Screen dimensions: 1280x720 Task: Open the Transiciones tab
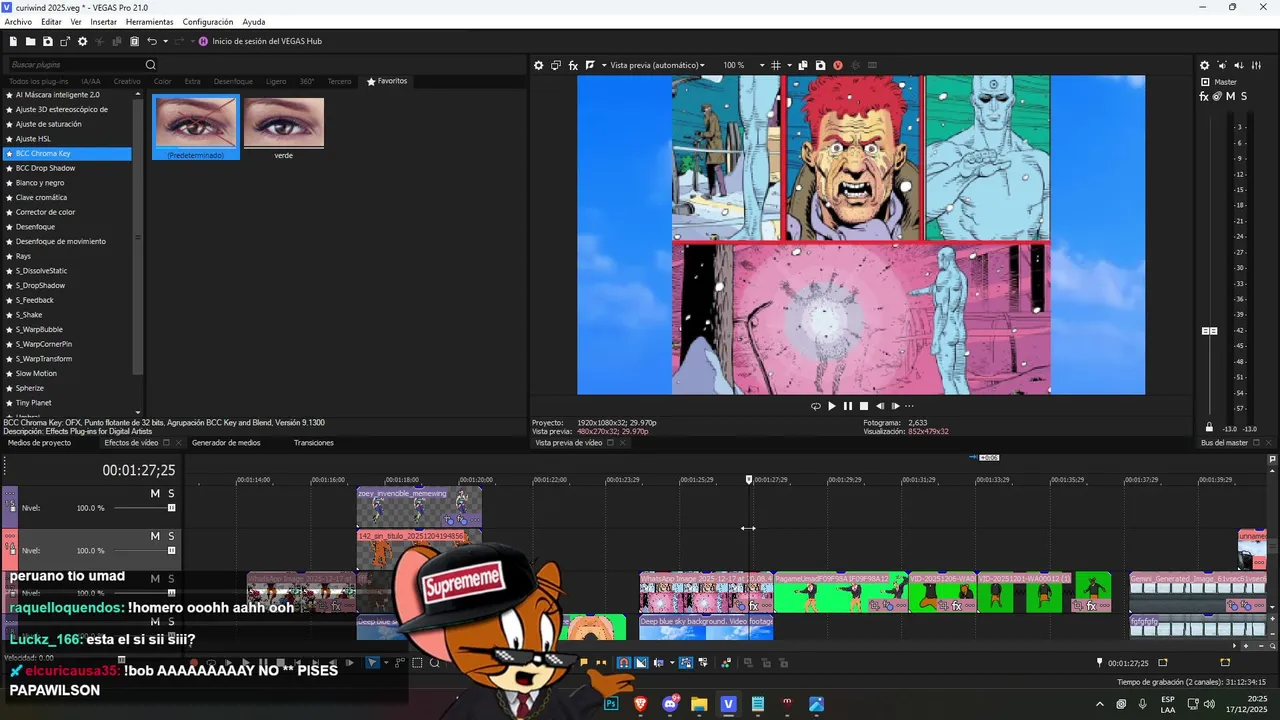tap(314, 442)
